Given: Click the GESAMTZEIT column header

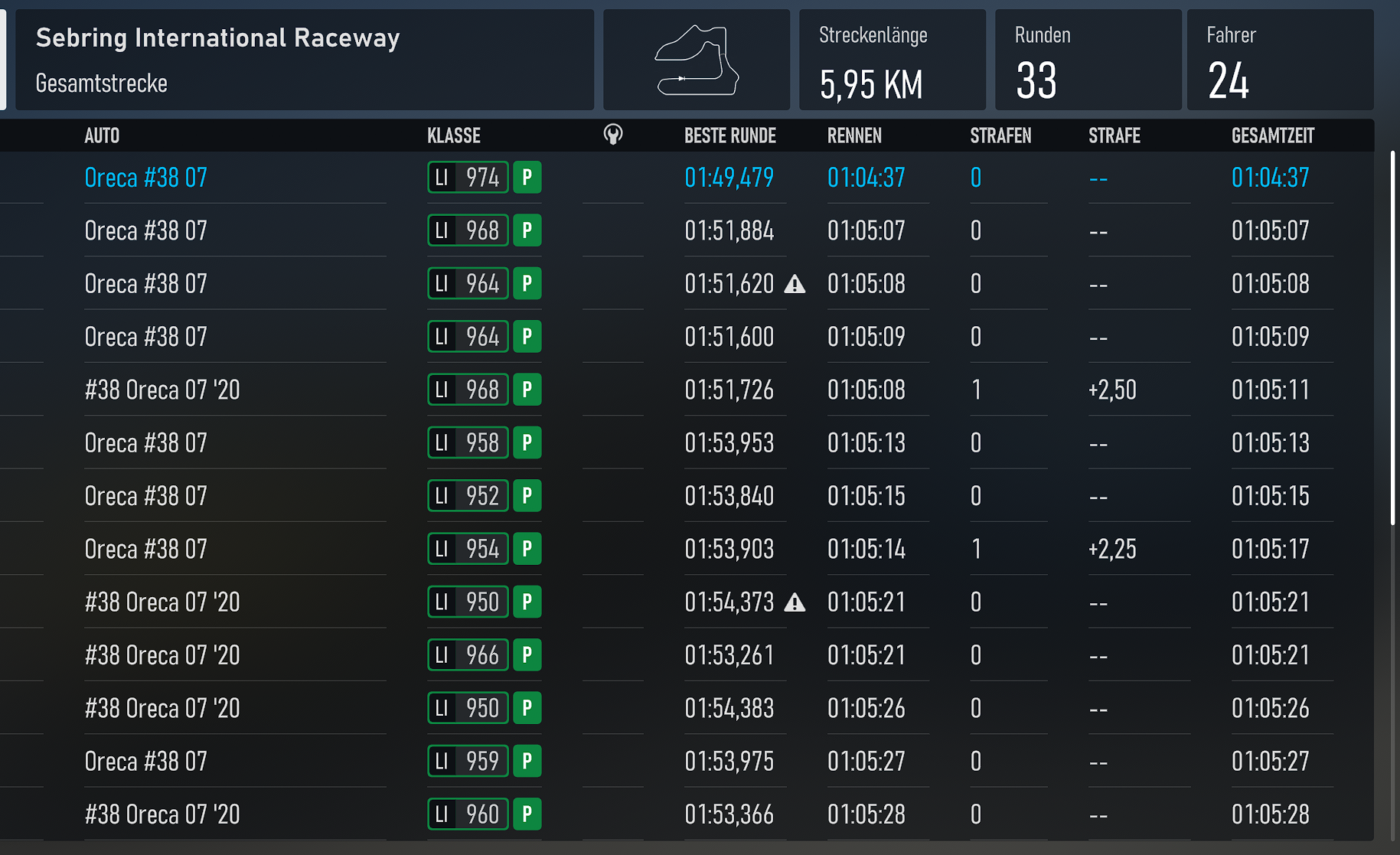Looking at the screenshot, I should point(1272,136).
